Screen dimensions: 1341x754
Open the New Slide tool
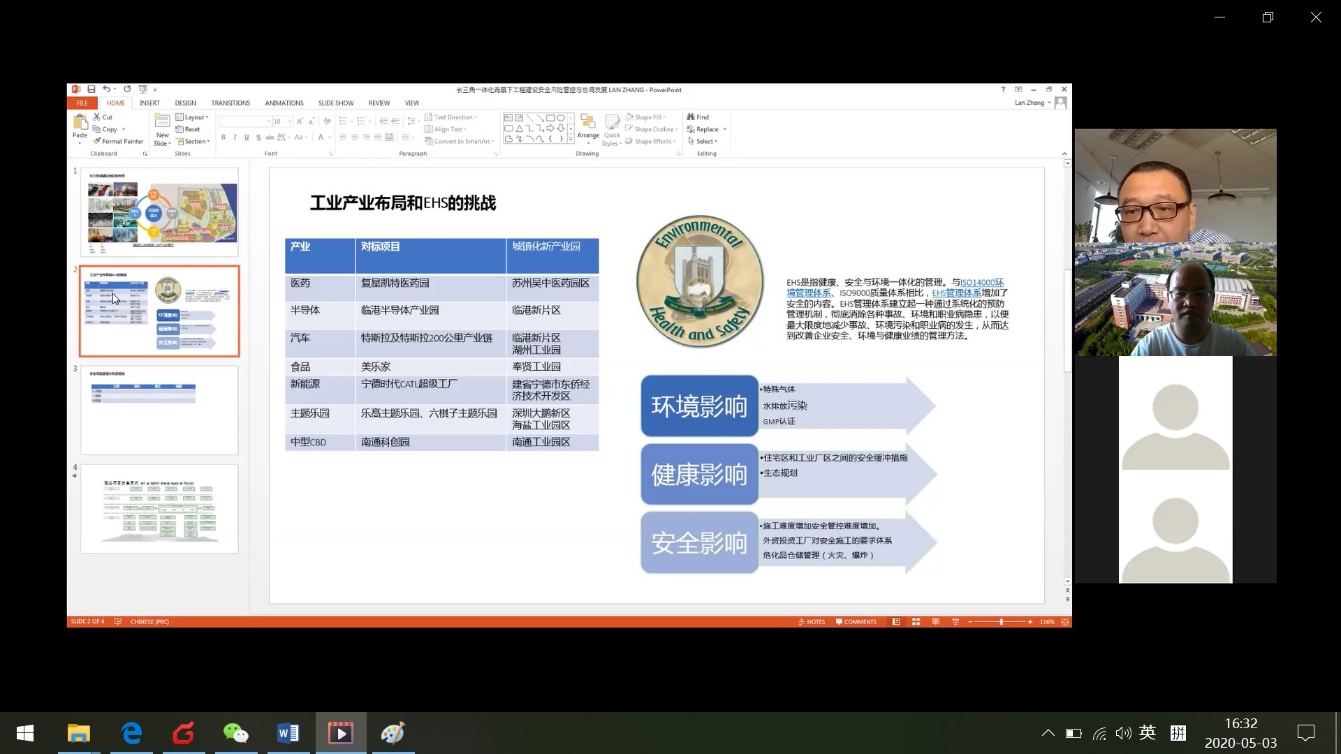point(163,129)
